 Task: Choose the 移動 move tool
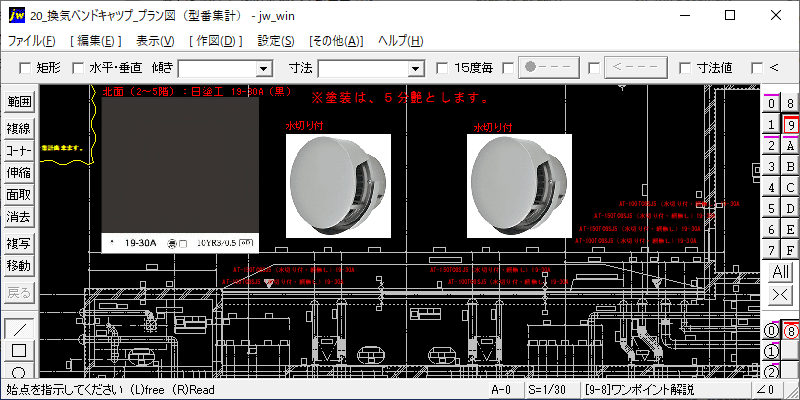19,265
